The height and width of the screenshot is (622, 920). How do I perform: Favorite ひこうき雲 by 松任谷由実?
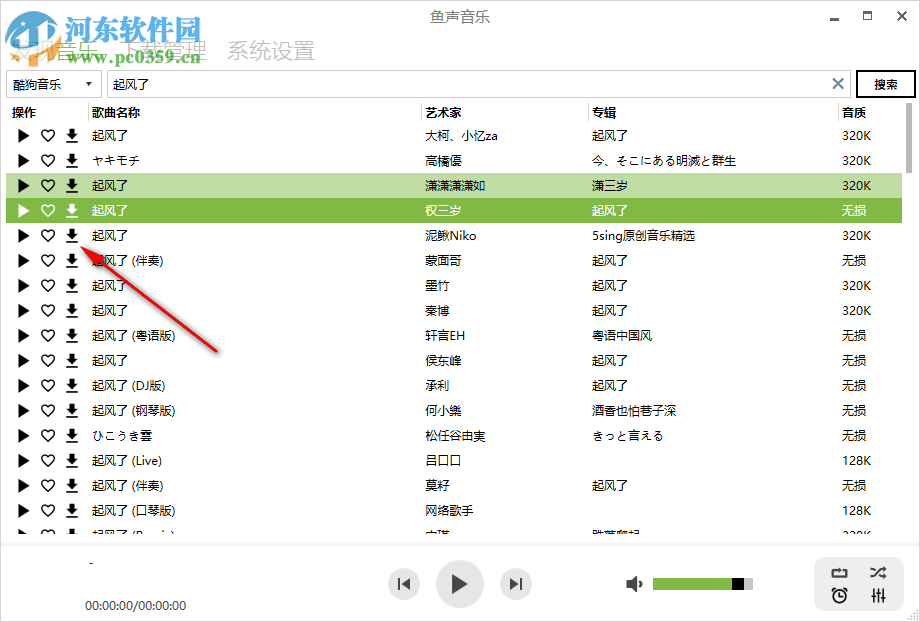(x=46, y=435)
